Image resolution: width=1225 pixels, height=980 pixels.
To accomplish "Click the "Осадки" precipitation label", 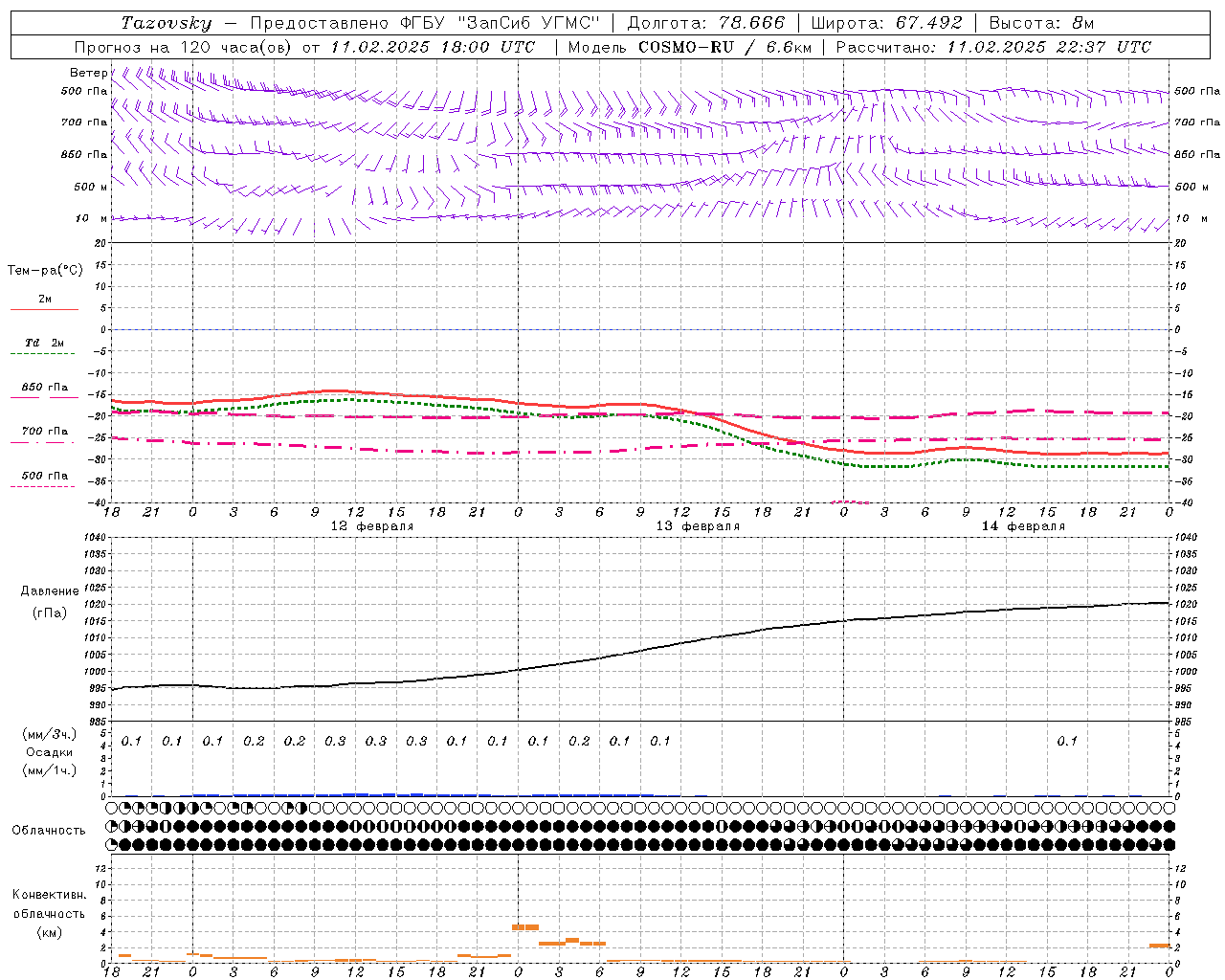I will (x=50, y=752).
